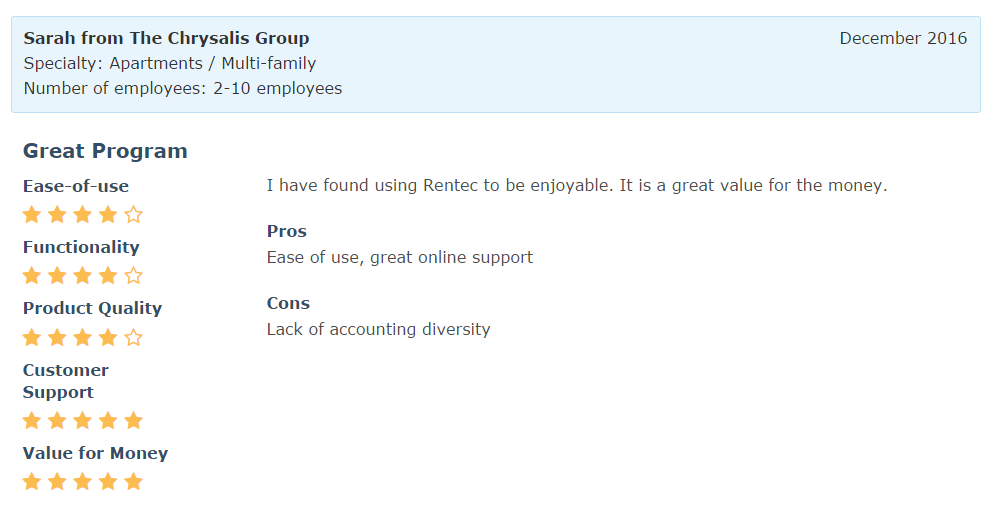Click the empty fifth star under Ease-of-use
994x512 pixels.
pyautogui.click(x=134, y=215)
